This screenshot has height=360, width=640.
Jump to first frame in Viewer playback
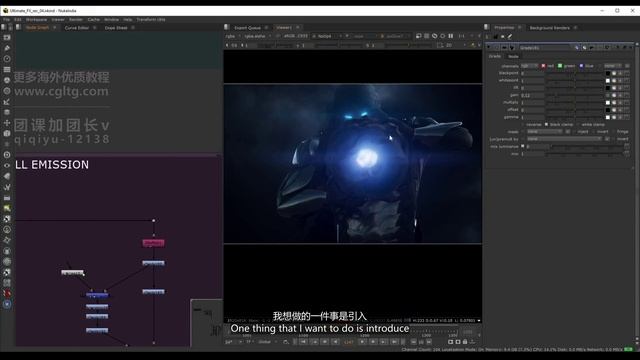303,342
